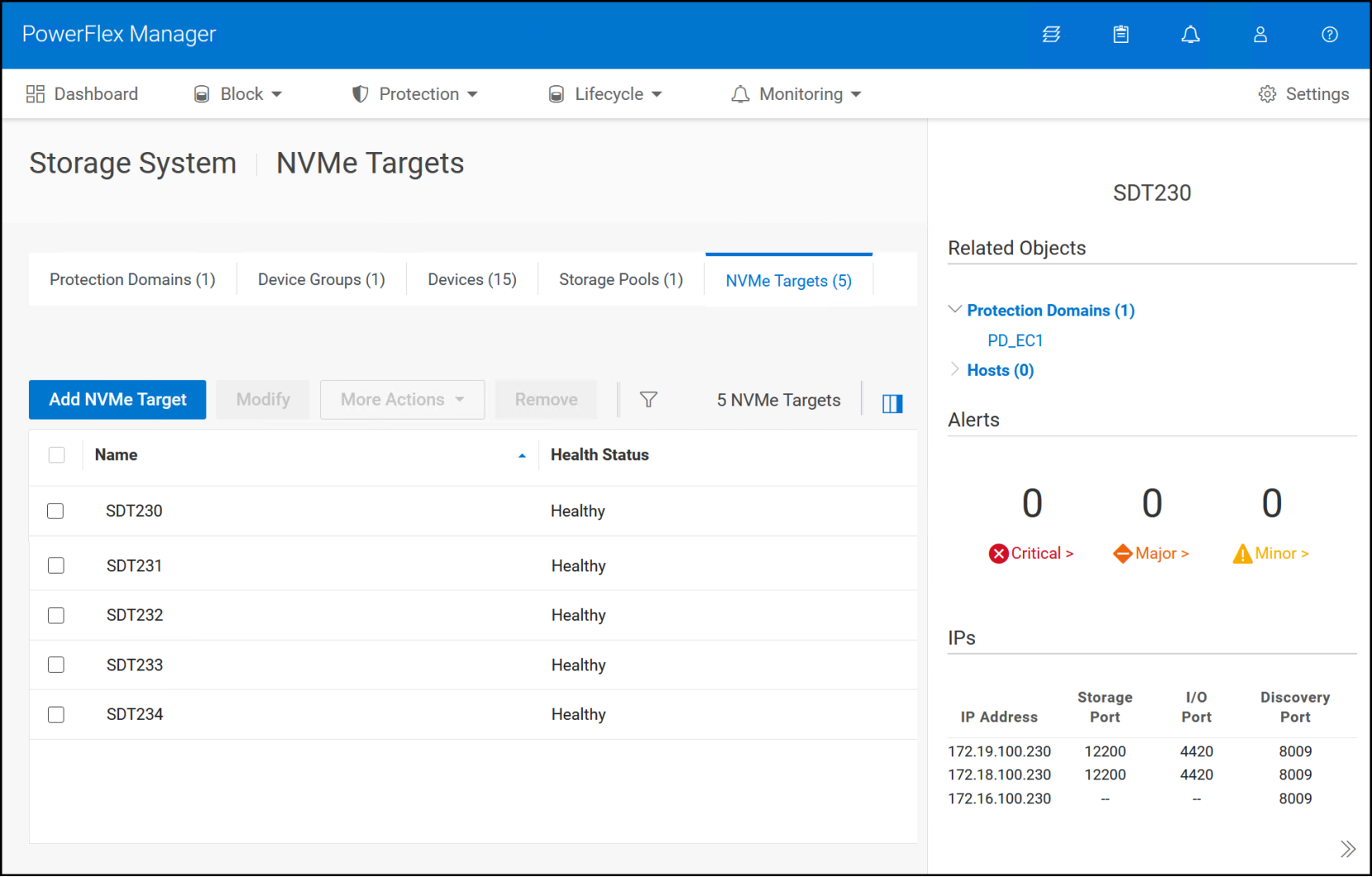This screenshot has width=1372, height=877.
Task: Click the SDT232 name cell
Action: (135, 615)
